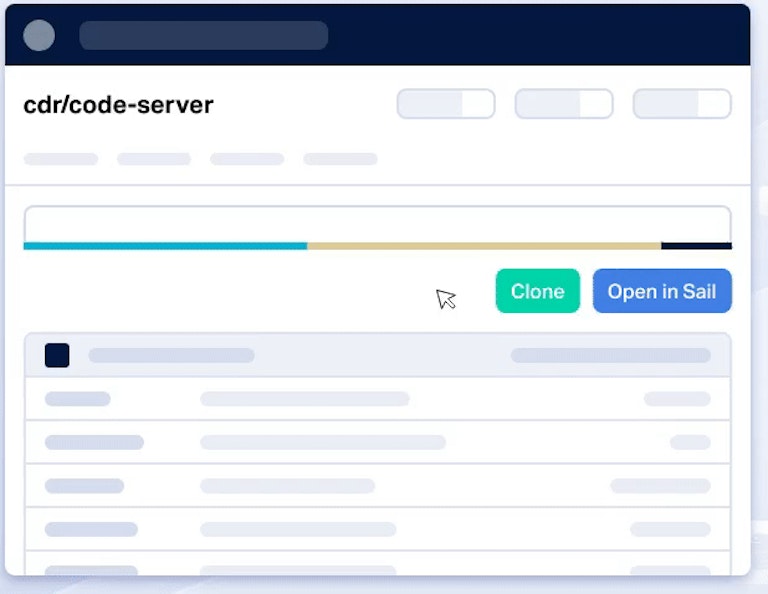Click the dark navy segment of language bar
This screenshot has width=768, height=594.
tap(696, 246)
